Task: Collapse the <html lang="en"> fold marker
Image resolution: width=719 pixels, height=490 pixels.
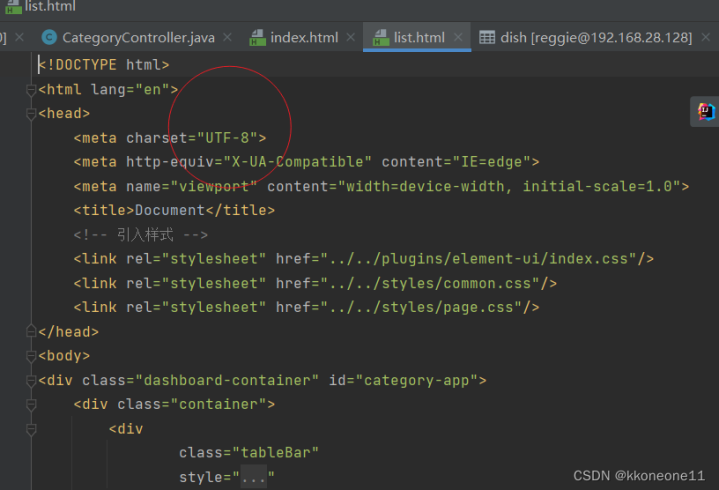Action: 31,90
